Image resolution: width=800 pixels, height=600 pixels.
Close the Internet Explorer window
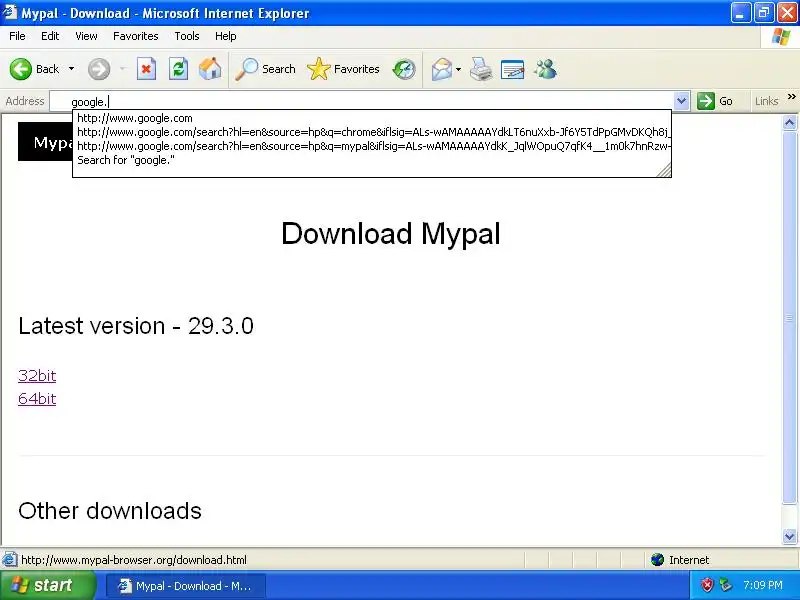(x=787, y=13)
